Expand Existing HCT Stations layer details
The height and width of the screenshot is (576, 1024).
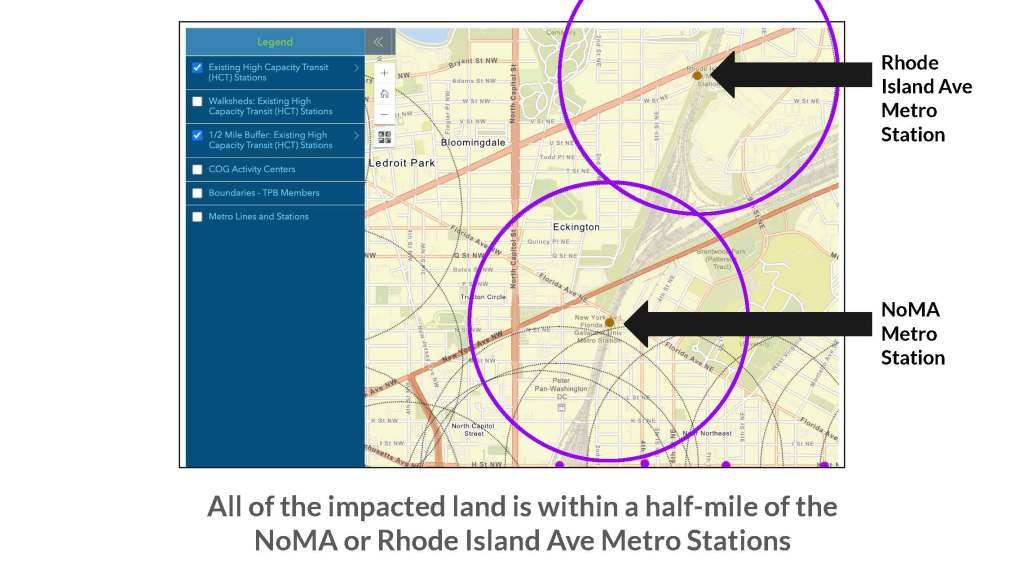(x=356, y=68)
